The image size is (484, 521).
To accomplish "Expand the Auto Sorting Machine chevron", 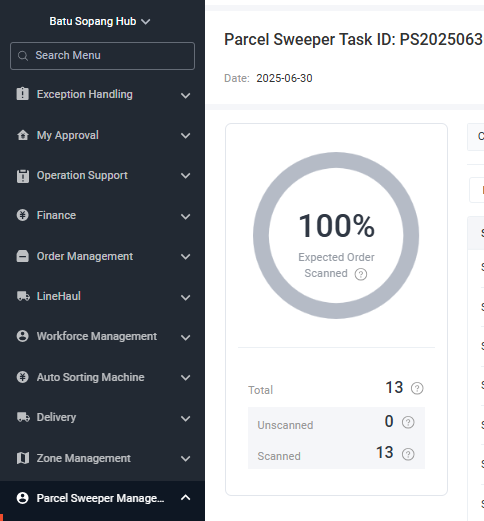I will click(185, 378).
